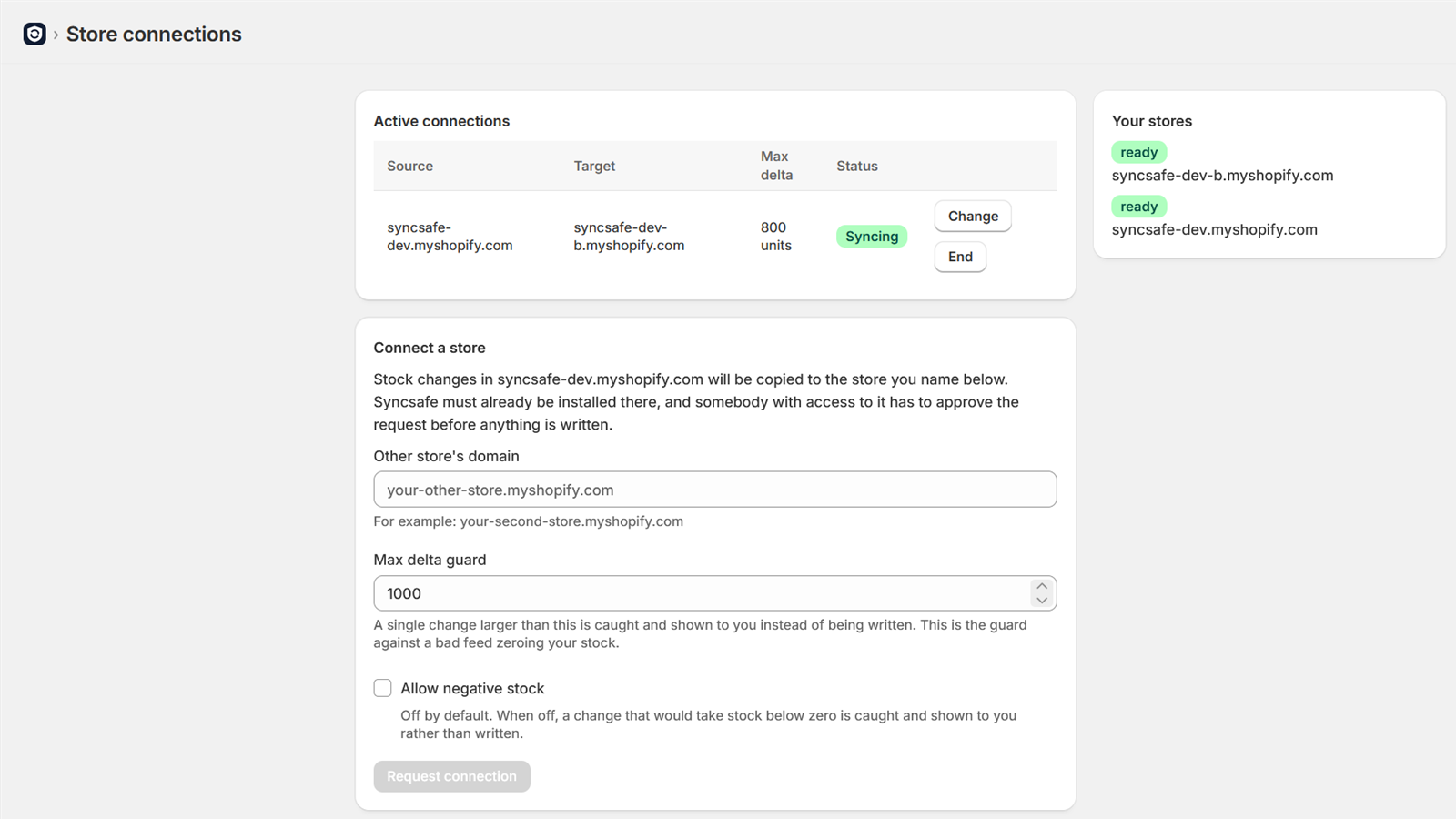Click the Target column header
Screen dimensions: 1456x819
tap(594, 166)
